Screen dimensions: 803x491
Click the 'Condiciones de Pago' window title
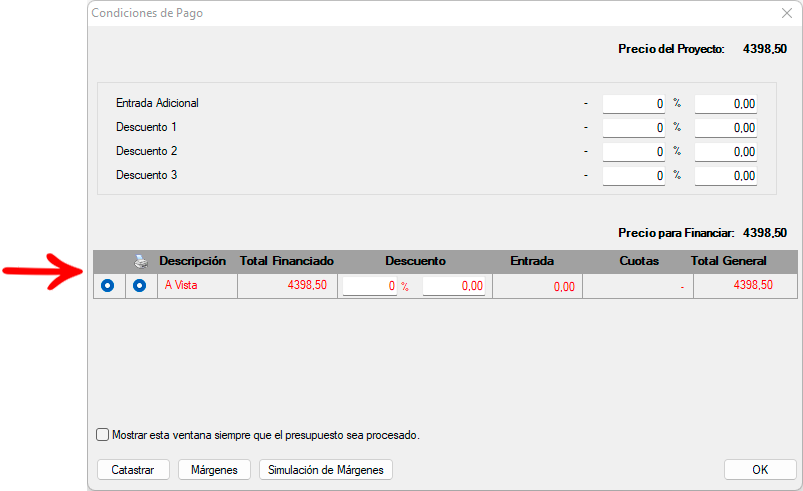pos(147,13)
